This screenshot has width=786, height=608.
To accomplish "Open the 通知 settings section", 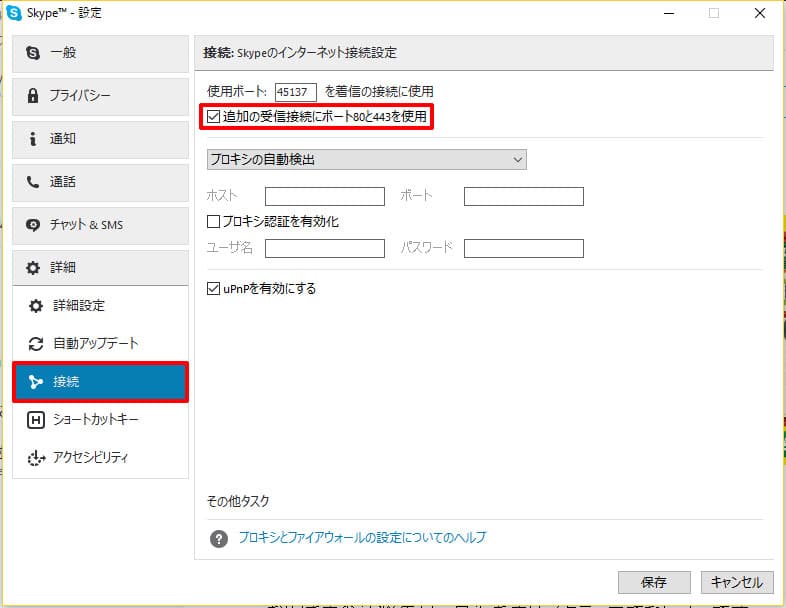I will (100, 140).
